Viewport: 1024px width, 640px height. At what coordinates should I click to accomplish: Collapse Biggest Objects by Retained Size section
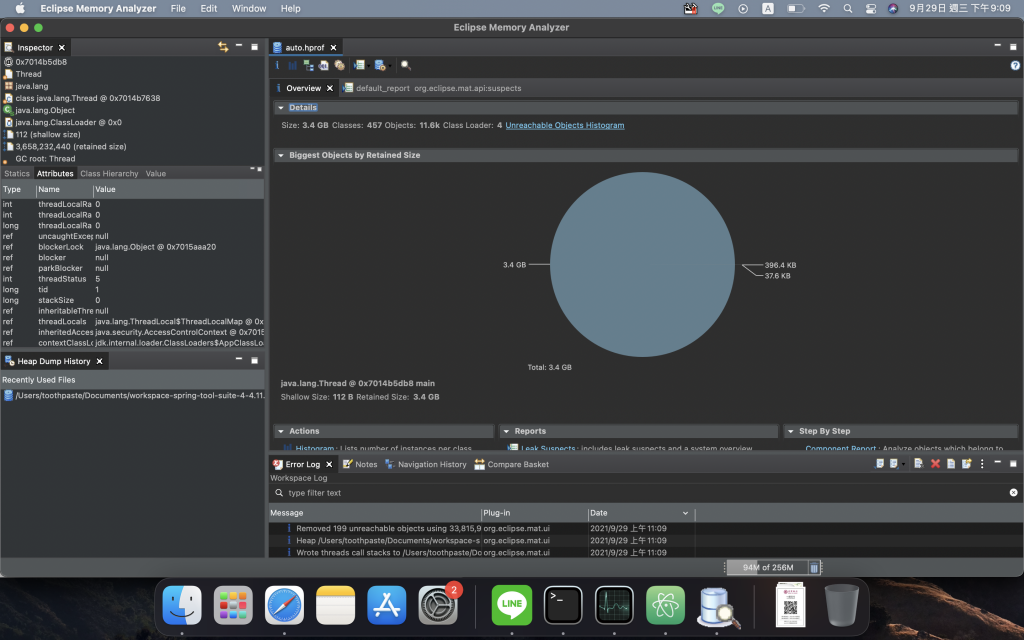click(x=281, y=155)
